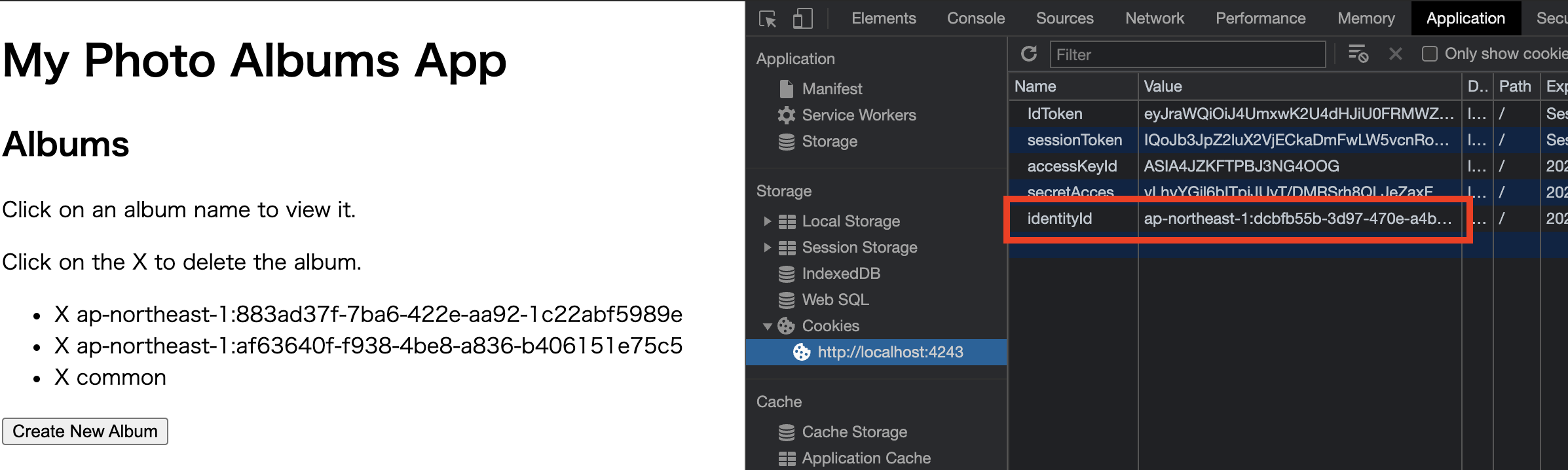Click the cookie icon beside http://localhost:4243

coord(801,352)
